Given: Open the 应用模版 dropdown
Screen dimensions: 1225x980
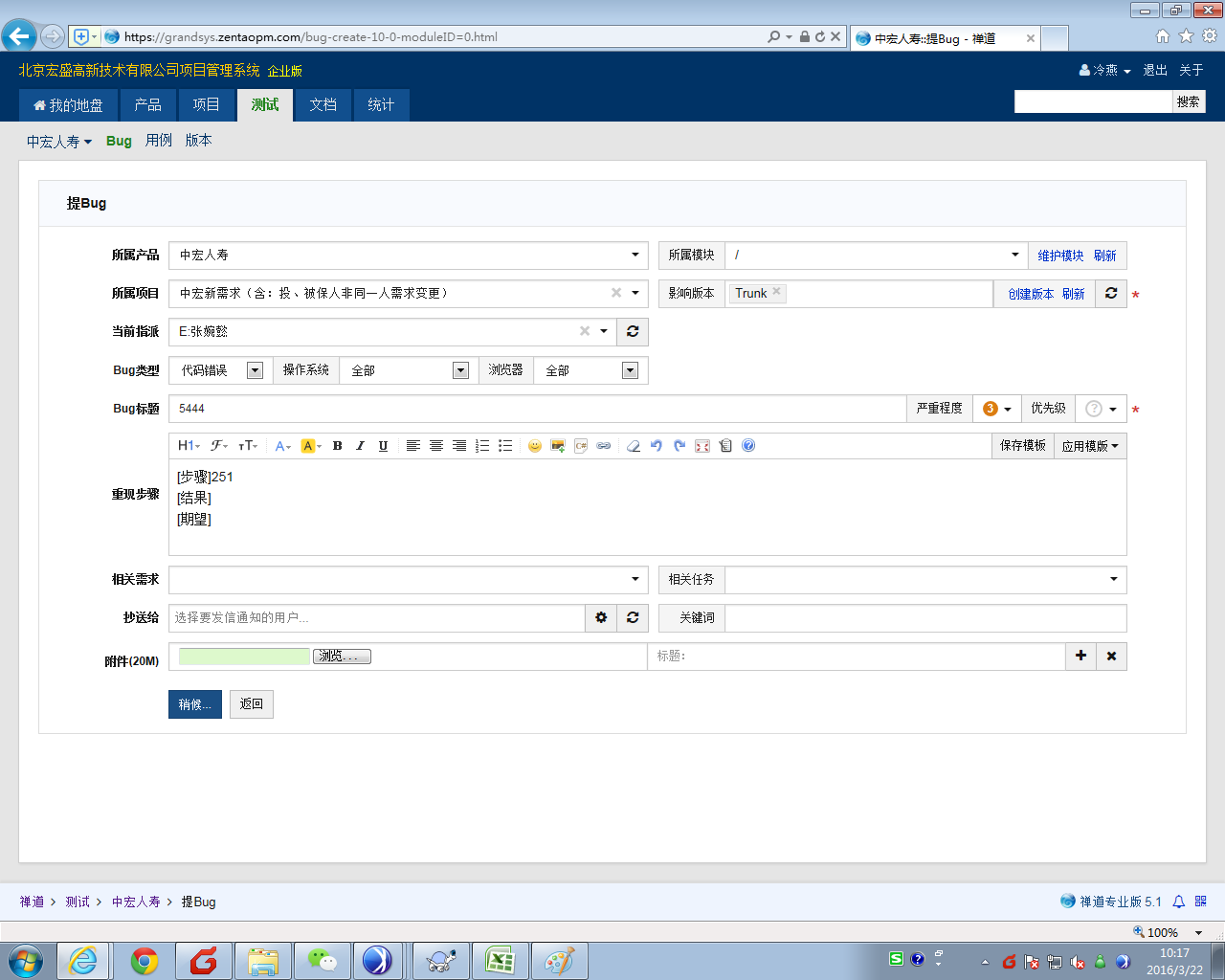Looking at the screenshot, I should point(1090,446).
